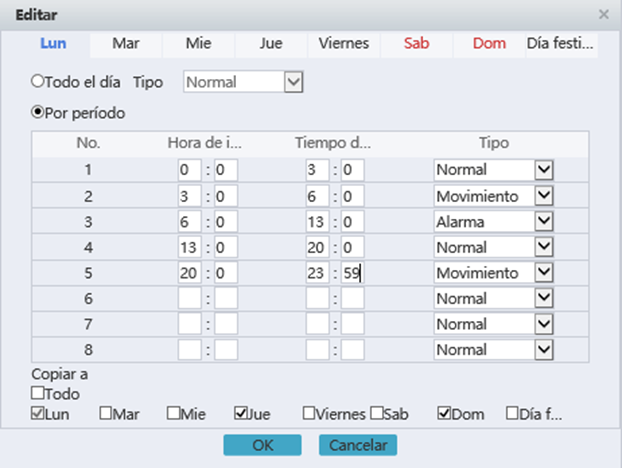Image resolution: width=622 pixels, height=468 pixels.
Task: Enable the Mar copy checkbox
Action: pos(106,413)
